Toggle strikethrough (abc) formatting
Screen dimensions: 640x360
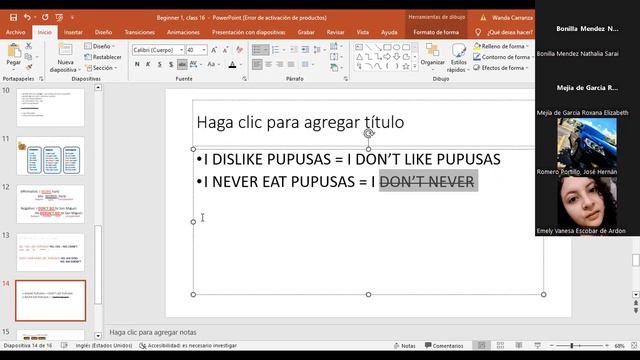pyautogui.click(x=182, y=64)
